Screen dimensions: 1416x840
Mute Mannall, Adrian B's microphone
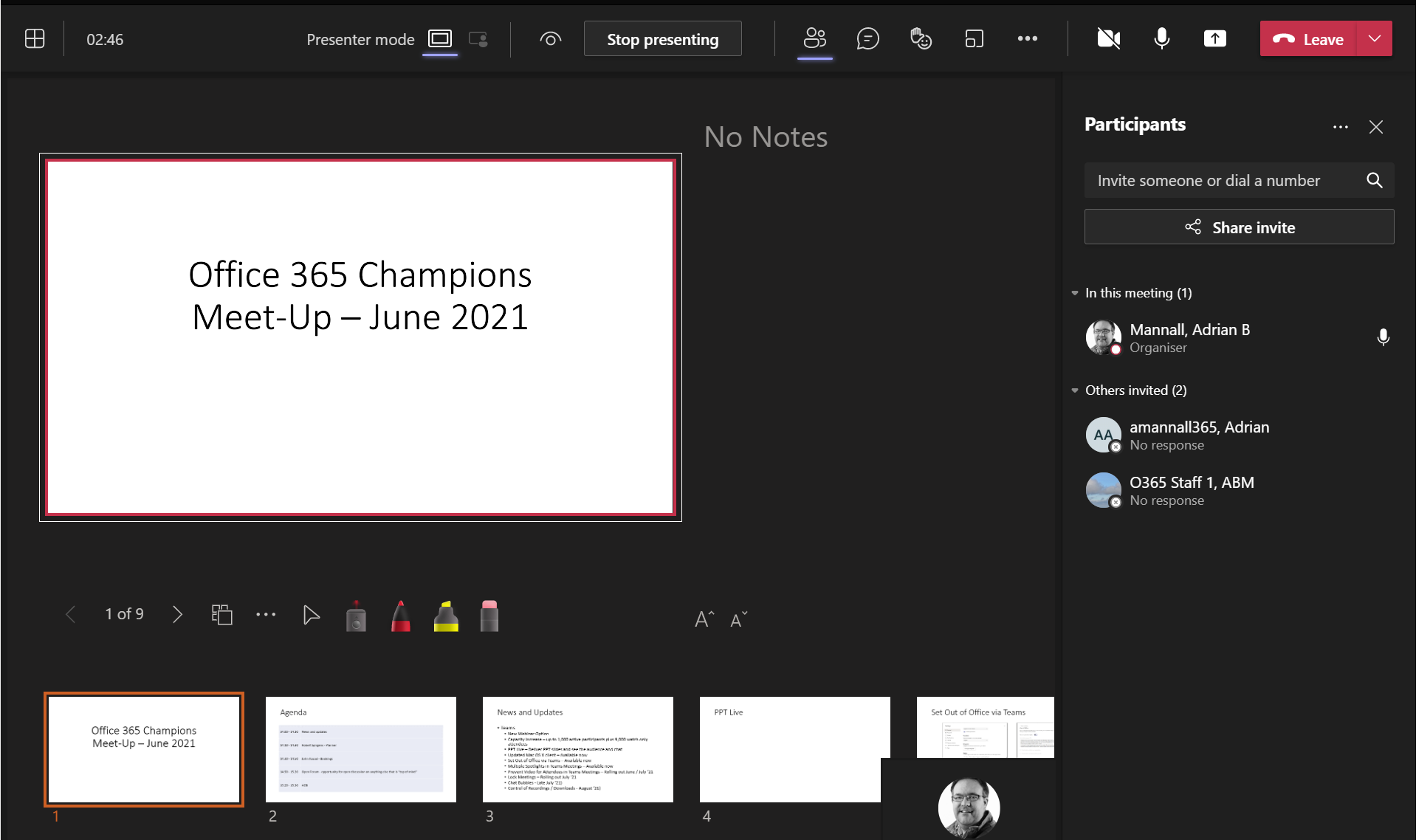(1384, 337)
